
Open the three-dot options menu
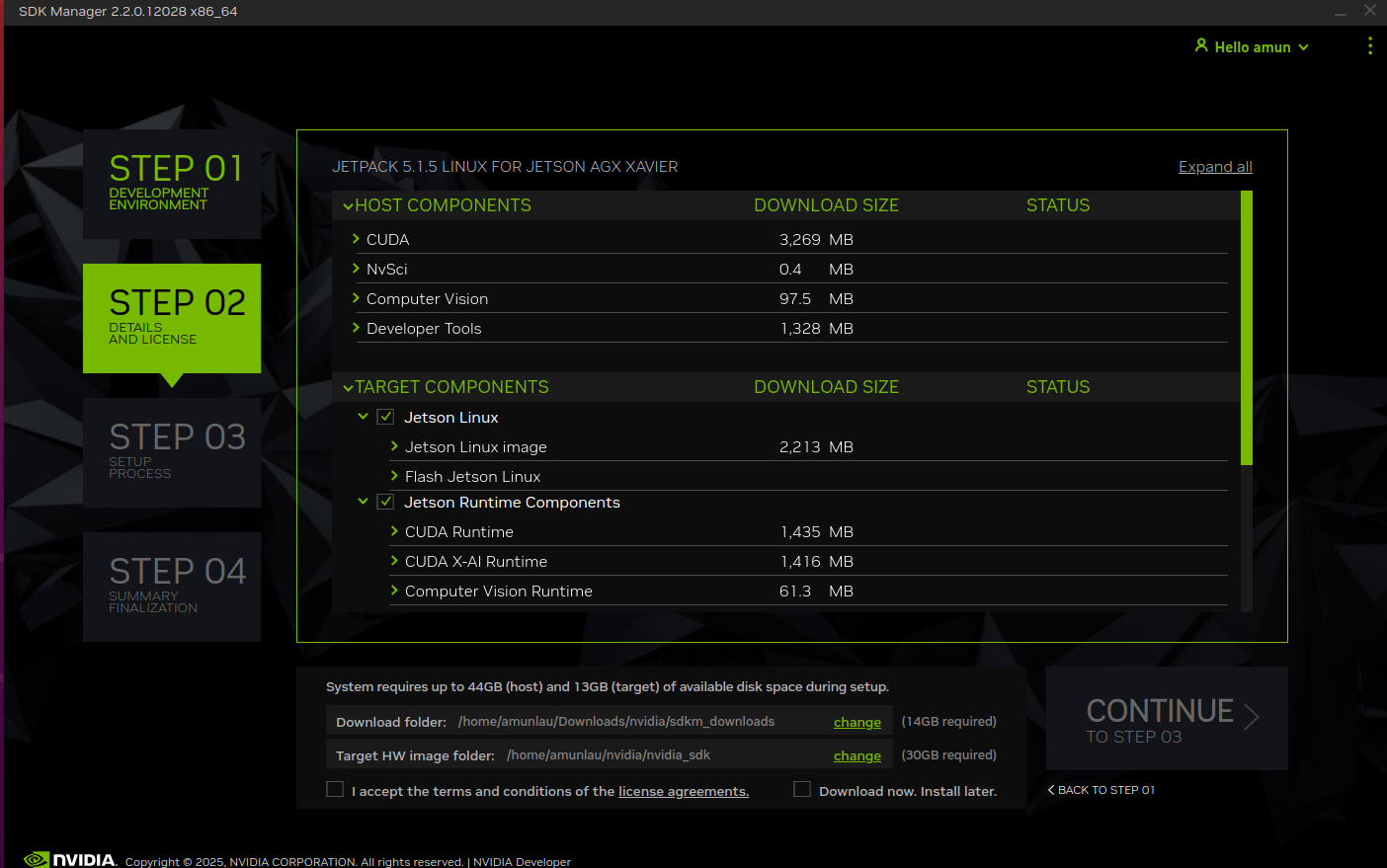pyautogui.click(x=1369, y=46)
